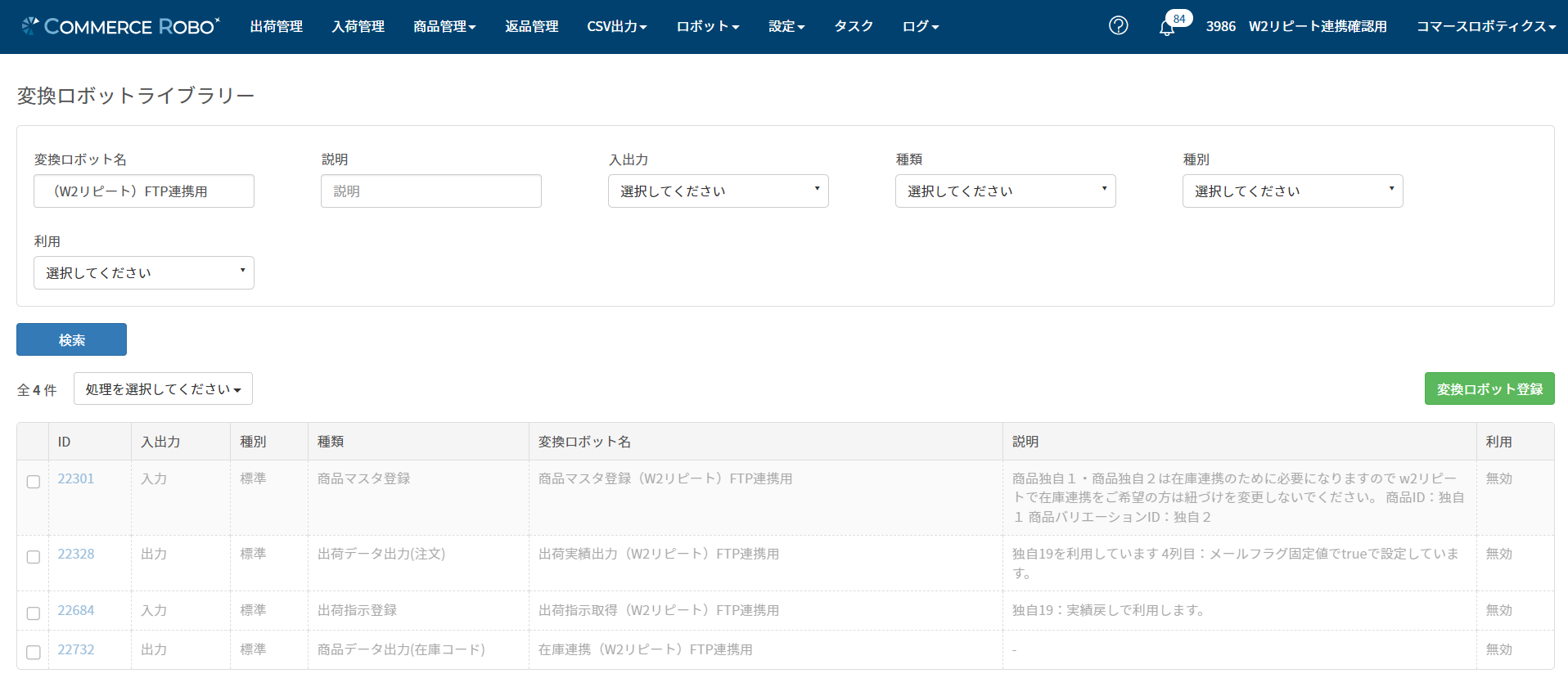Click the Commerce Robo logo
Image resolution: width=1568 pixels, height=696 pixels.
pyautogui.click(x=121, y=26)
